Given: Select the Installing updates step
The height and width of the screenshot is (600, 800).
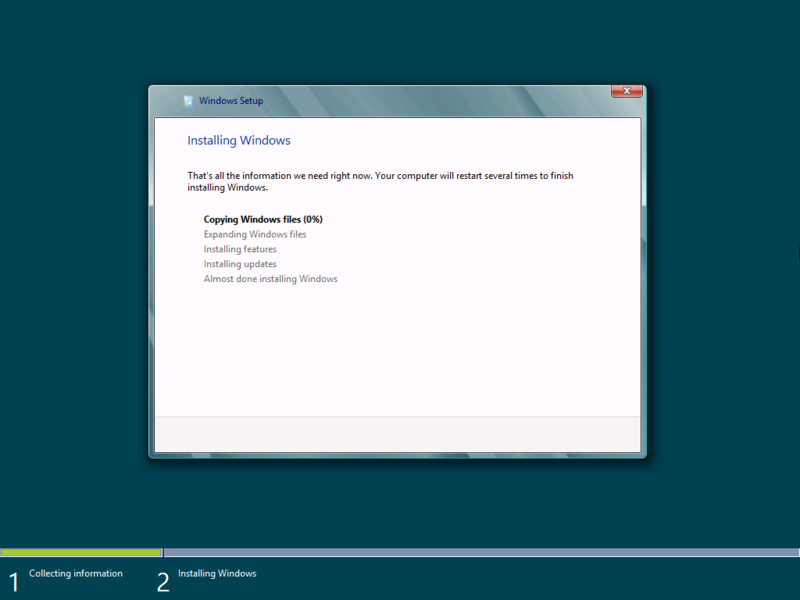Looking at the screenshot, I should click(x=239, y=264).
